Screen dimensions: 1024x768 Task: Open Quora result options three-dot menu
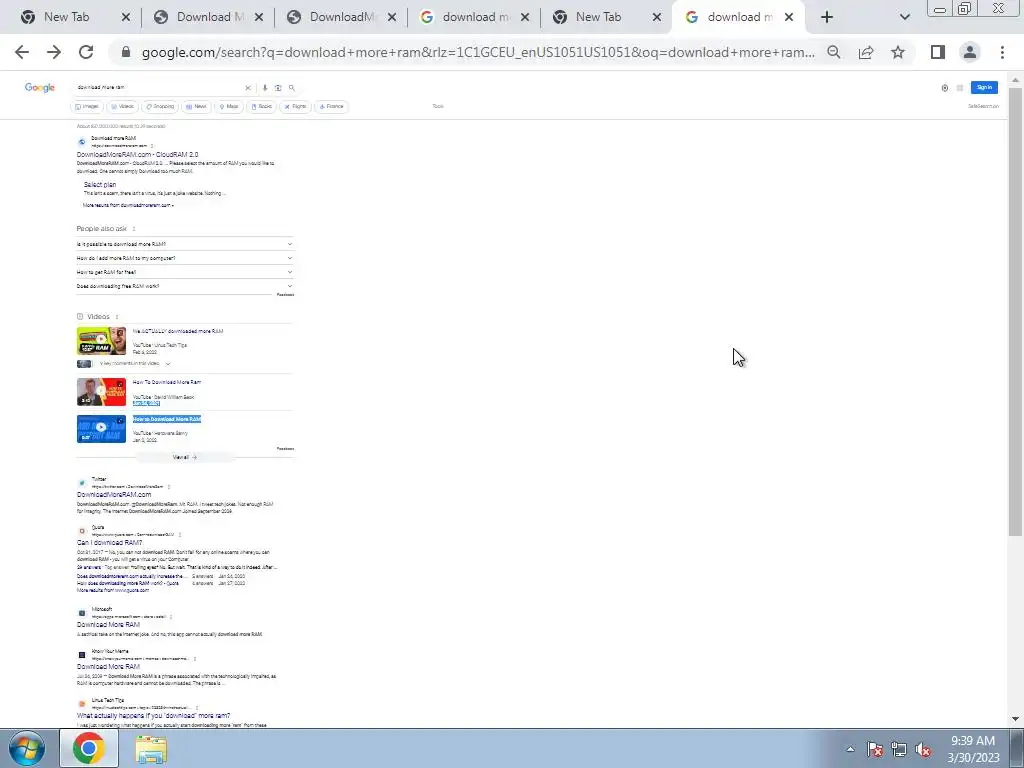[x=180, y=535]
